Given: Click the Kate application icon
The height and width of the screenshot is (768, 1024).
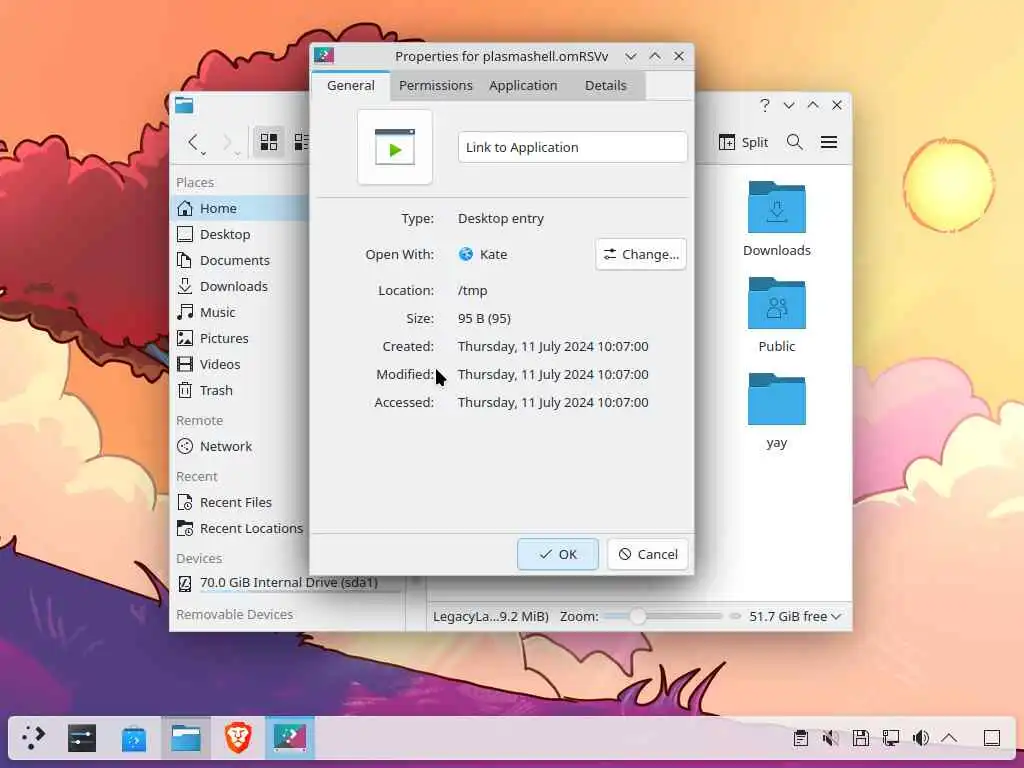Looking at the screenshot, I should pos(466,254).
